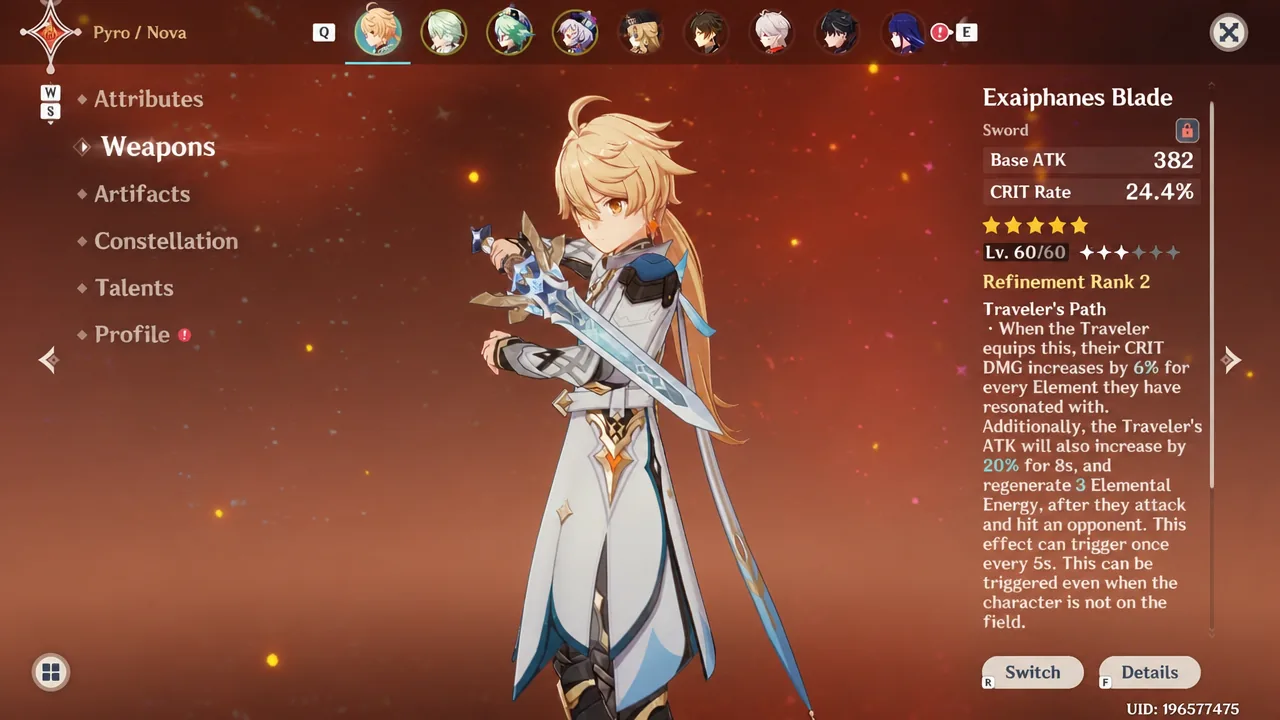Viewport: 1280px width, 720px height.
Task: Close the character screen
Action: click(1229, 33)
